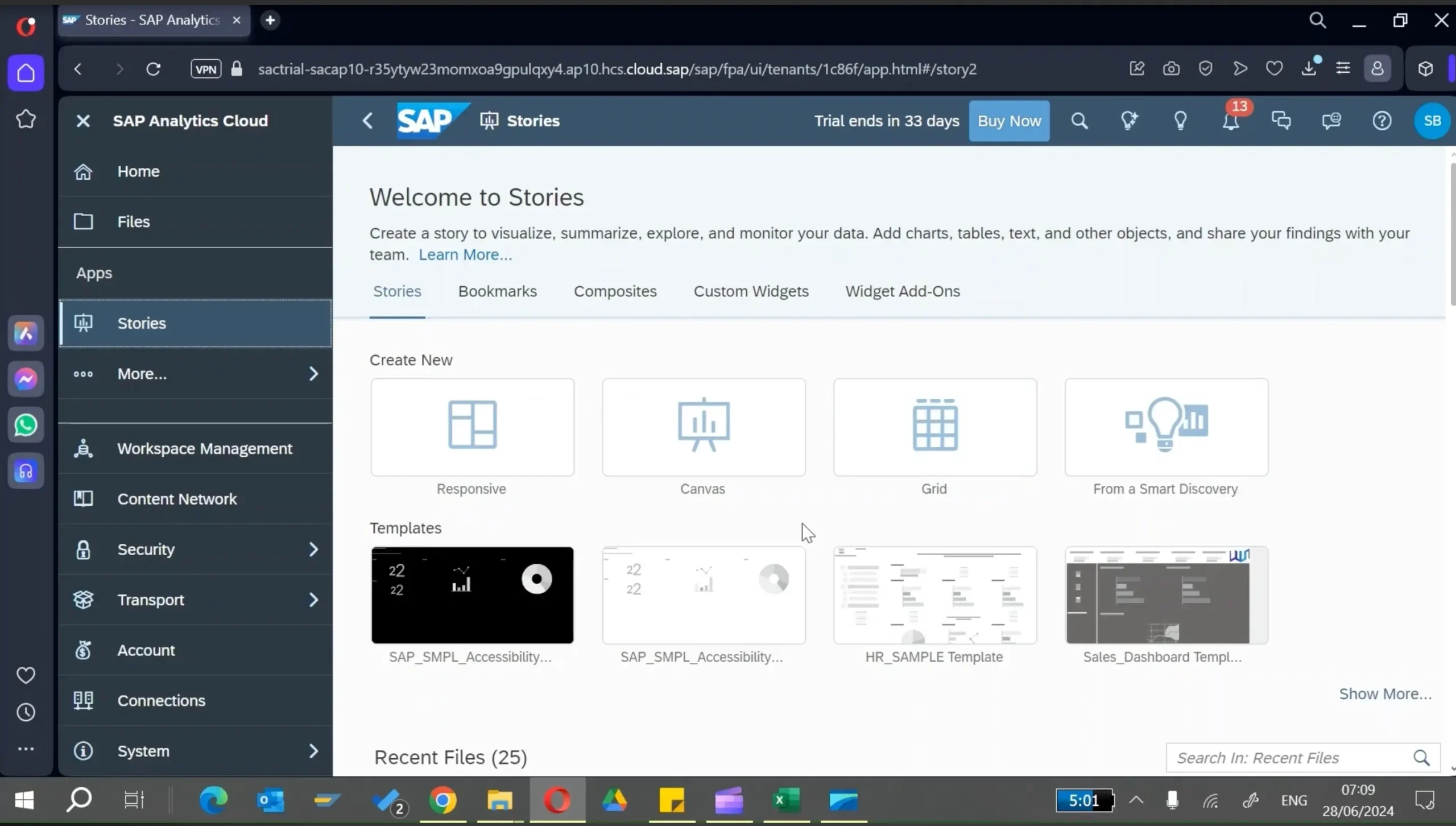
Task: Open Messenger in the Opera sidebar
Action: click(x=26, y=379)
